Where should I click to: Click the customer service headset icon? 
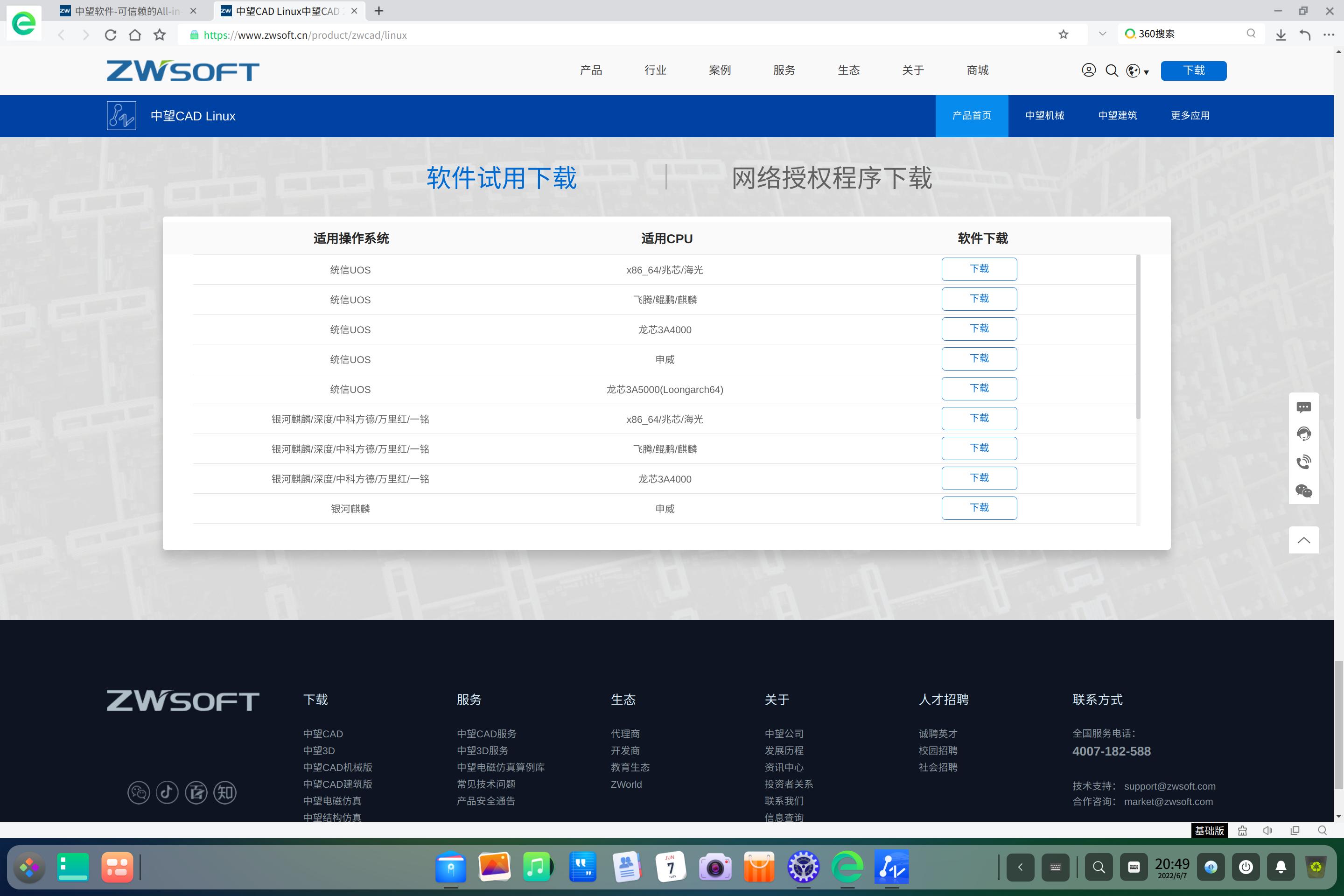pyautogui.click(x=1303, y=434)
